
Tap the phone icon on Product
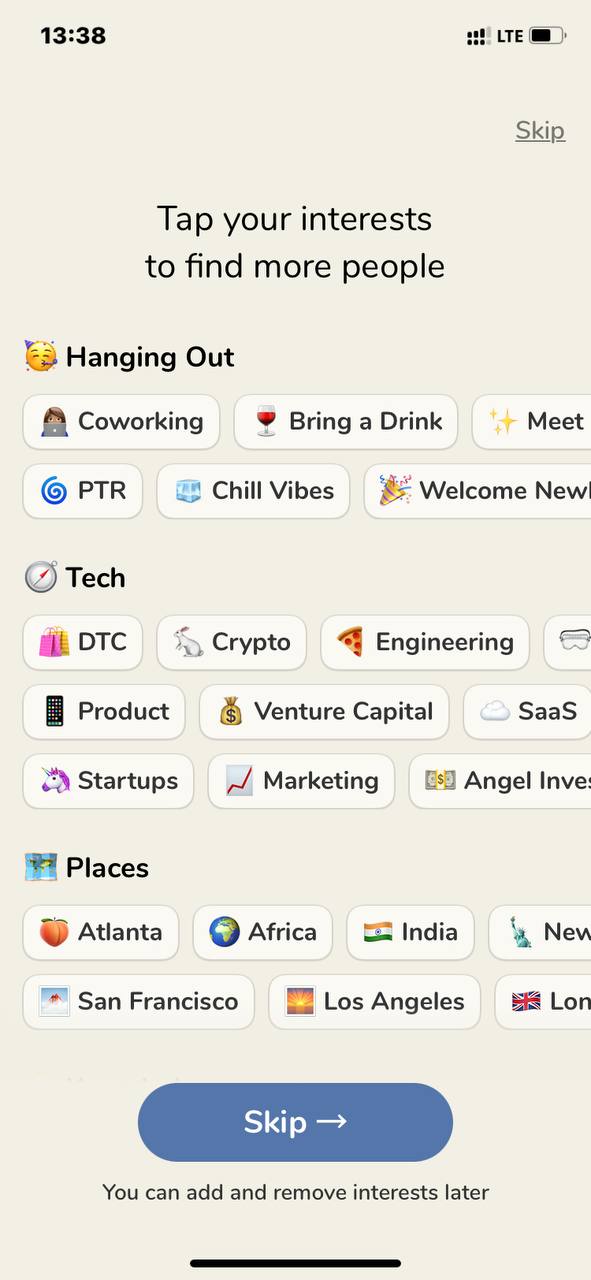coord(54,711)
